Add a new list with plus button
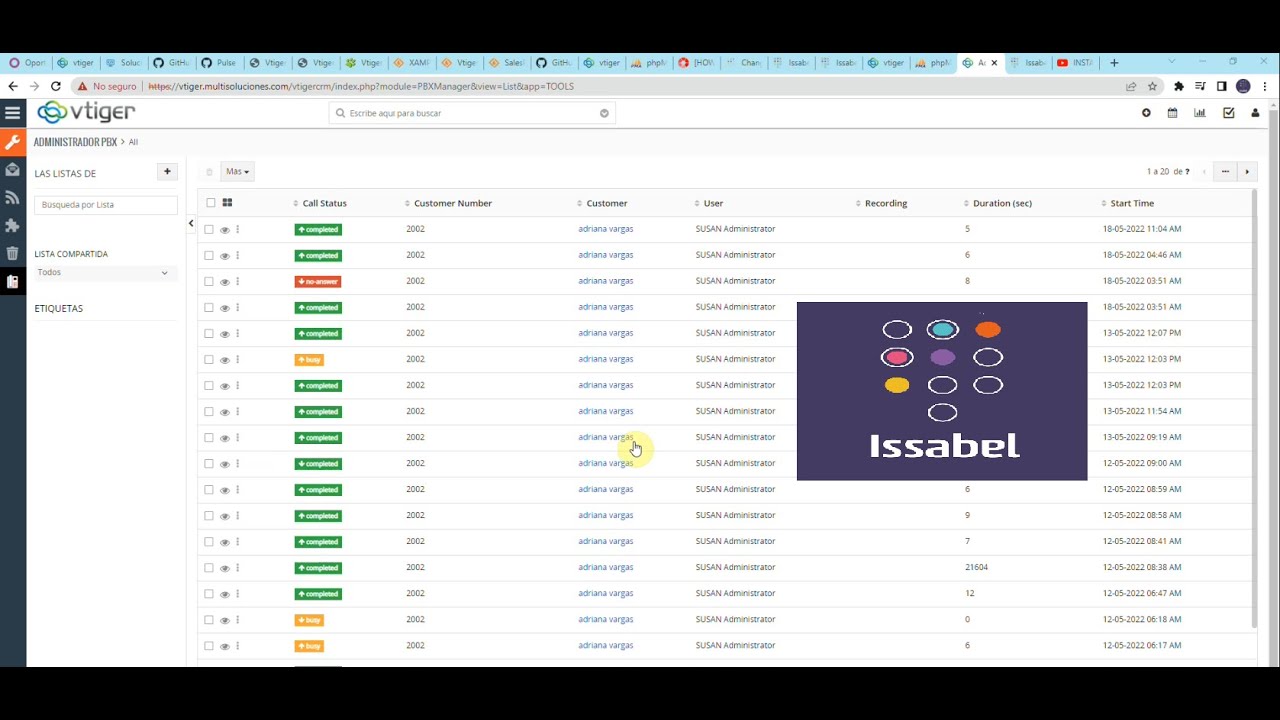Viewport: 1280px width, 720px height. pyautogui.click(x=167, y=172)
